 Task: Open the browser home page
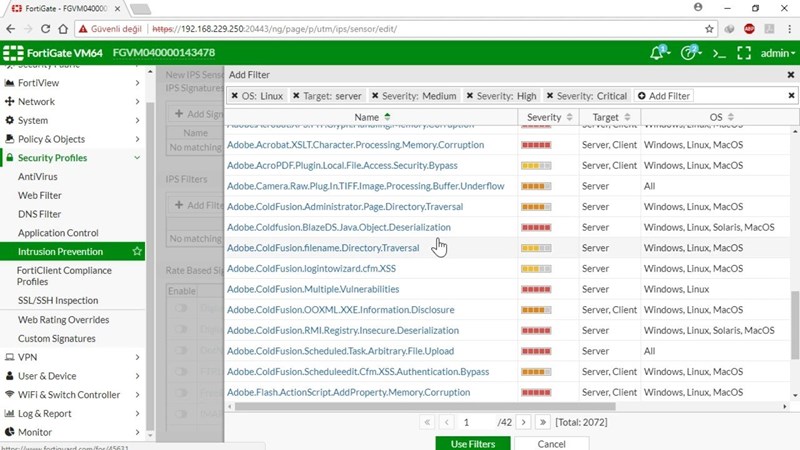pyautogui.click(x=63, y=29)
